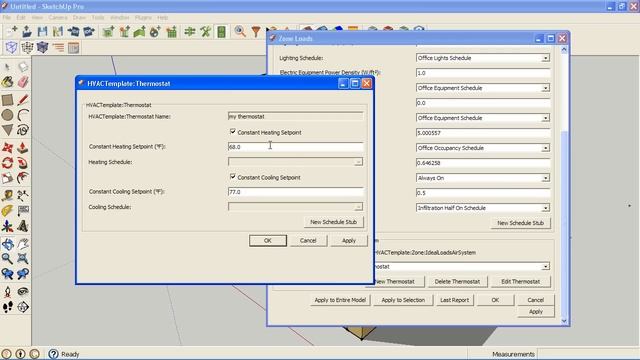This screenshot has width=640, height=360.
Task: Open the Office Equipment Schedule dropdown below the 1.0 field
Action: tap(545, 88)
